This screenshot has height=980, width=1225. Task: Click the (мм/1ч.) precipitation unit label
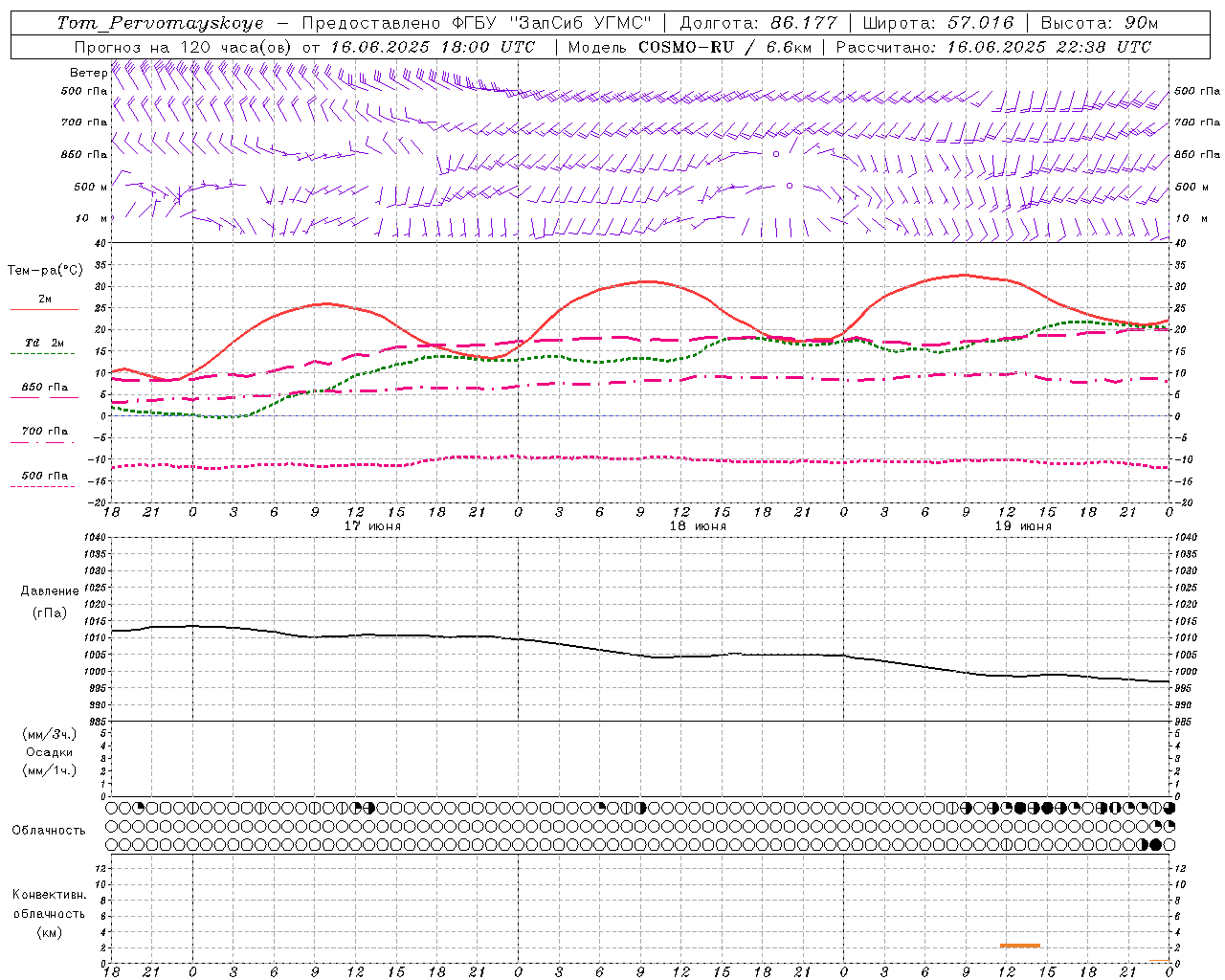[50, 770]
